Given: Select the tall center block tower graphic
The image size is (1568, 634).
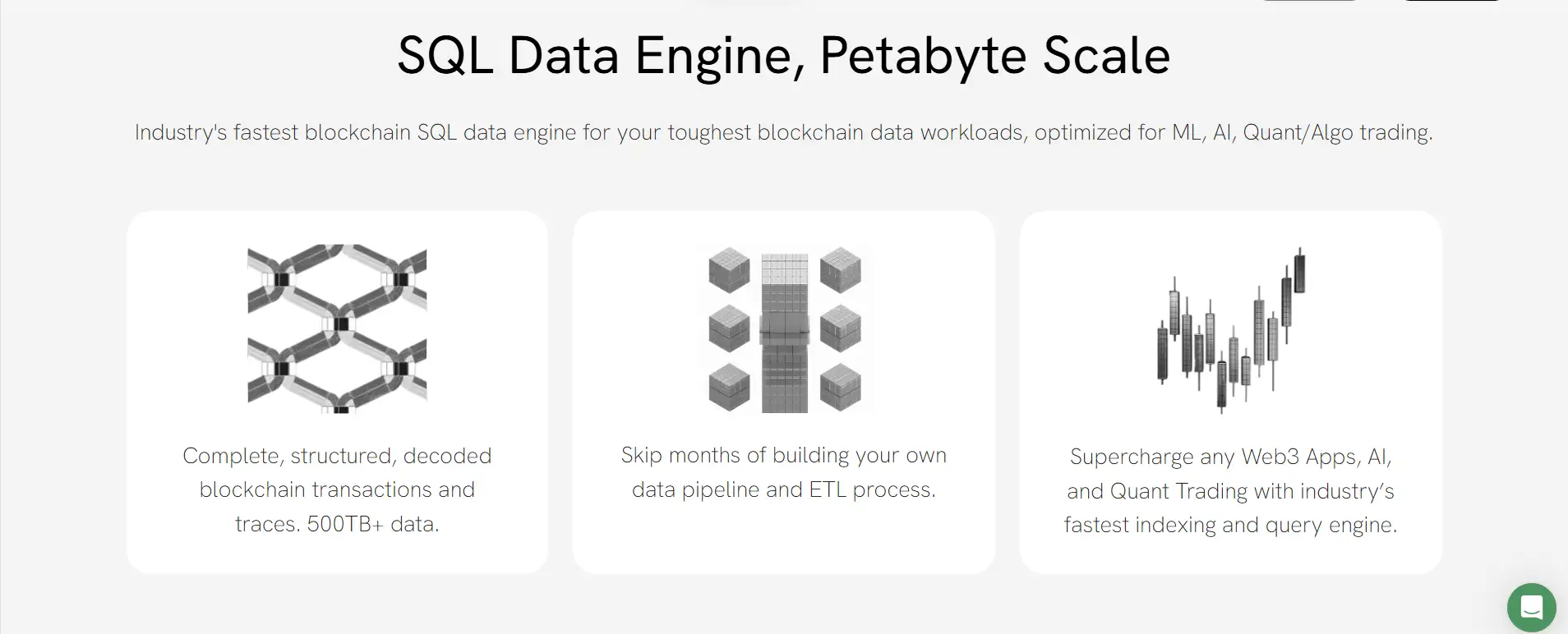Looking at the screenshot, I should [x=784, y=333].
